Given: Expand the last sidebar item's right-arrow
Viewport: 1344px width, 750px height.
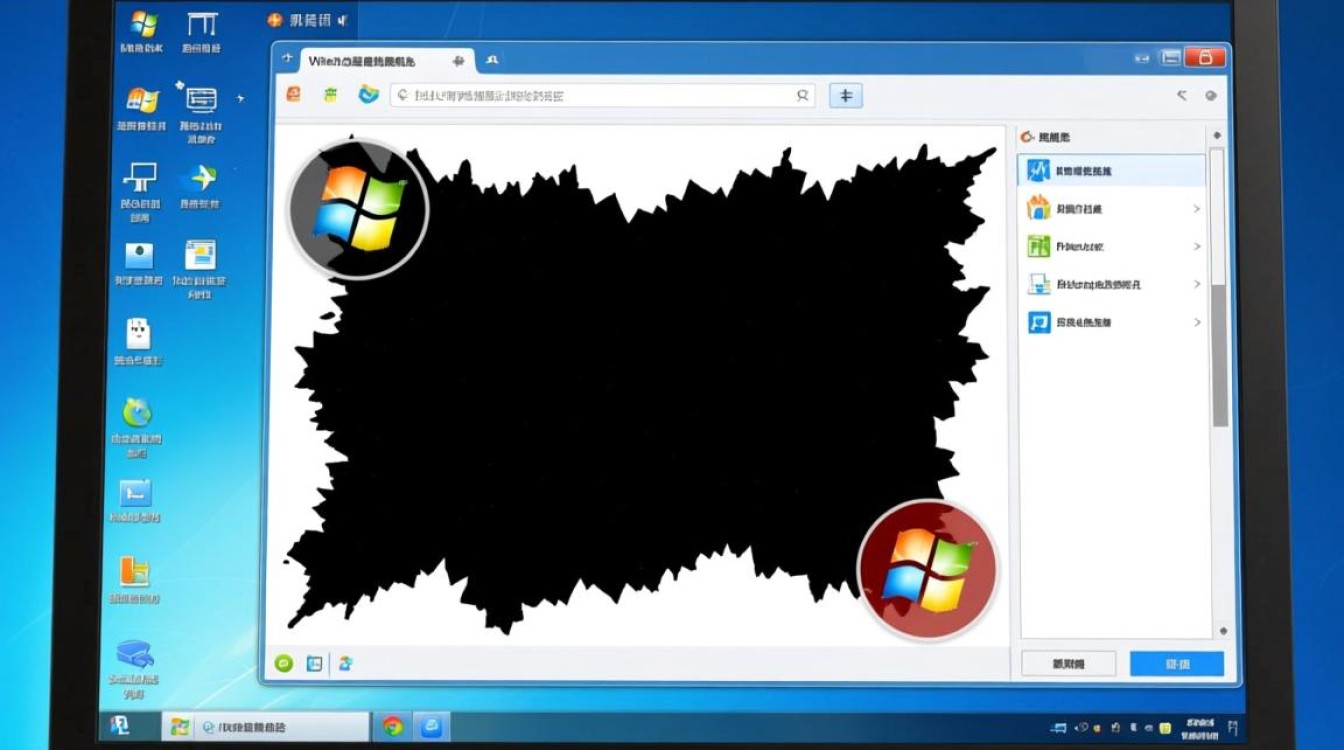Looking at the screenshot, I should [1199, 322].
